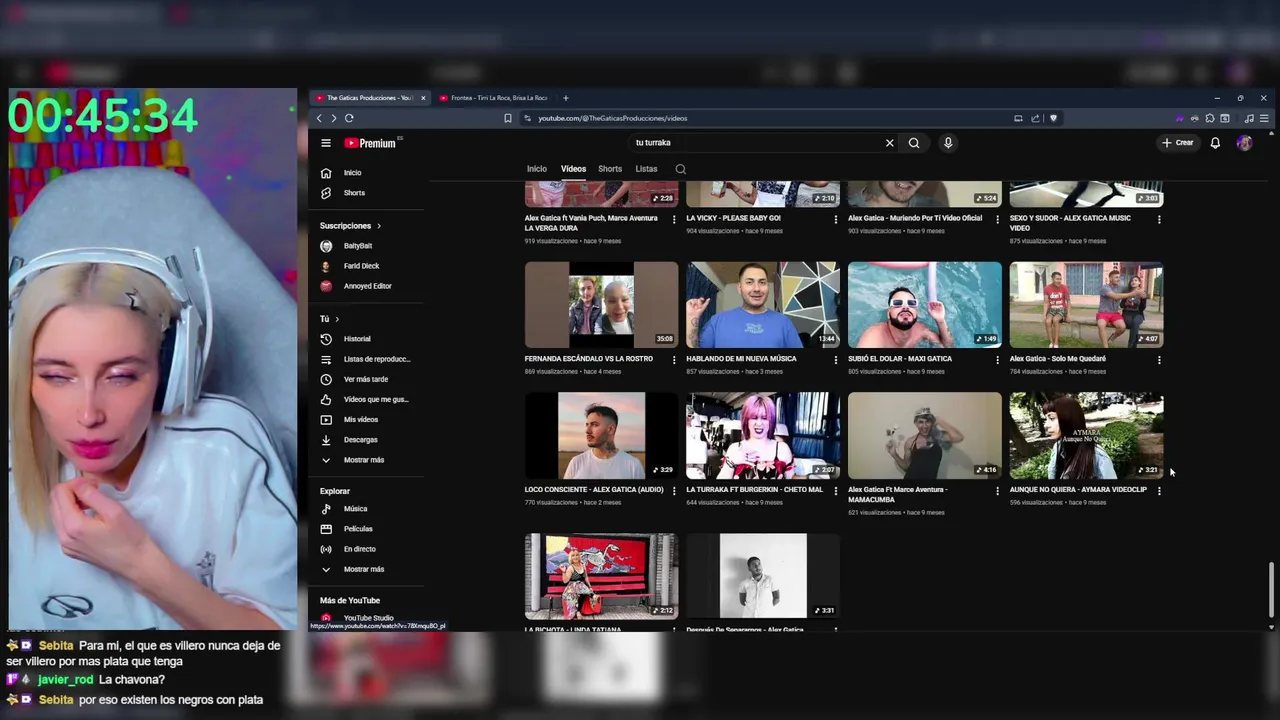1280x720 pixels.
Task: Open the SUBIÓ EL DOLAR pool thumbnail
Action: click(x=925, y=305)
